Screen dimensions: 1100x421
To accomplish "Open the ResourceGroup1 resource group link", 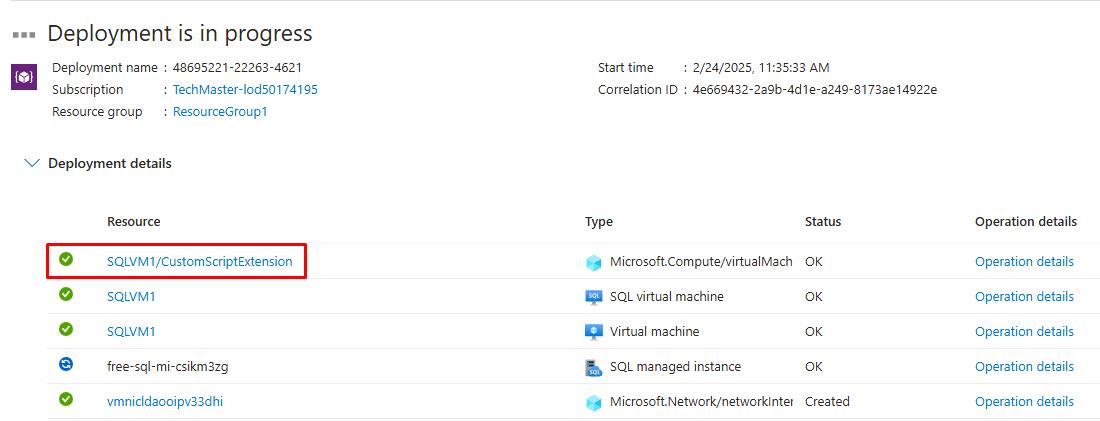I will click(x=220, y=112).
